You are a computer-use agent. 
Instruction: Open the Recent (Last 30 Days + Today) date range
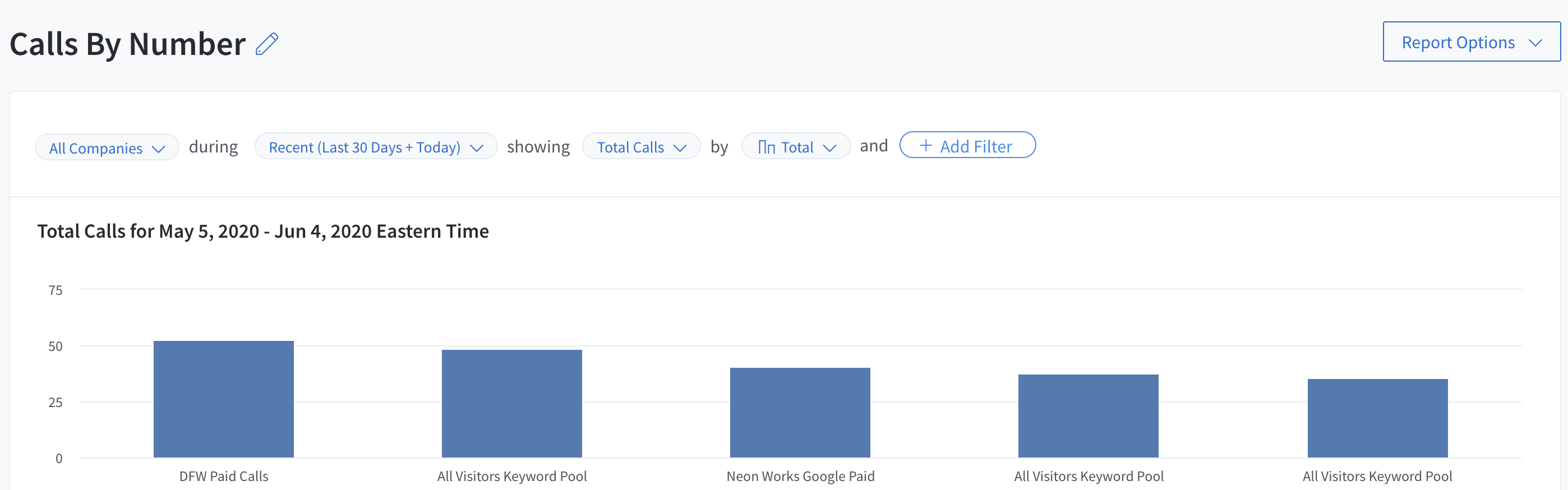tap(376, 147)
